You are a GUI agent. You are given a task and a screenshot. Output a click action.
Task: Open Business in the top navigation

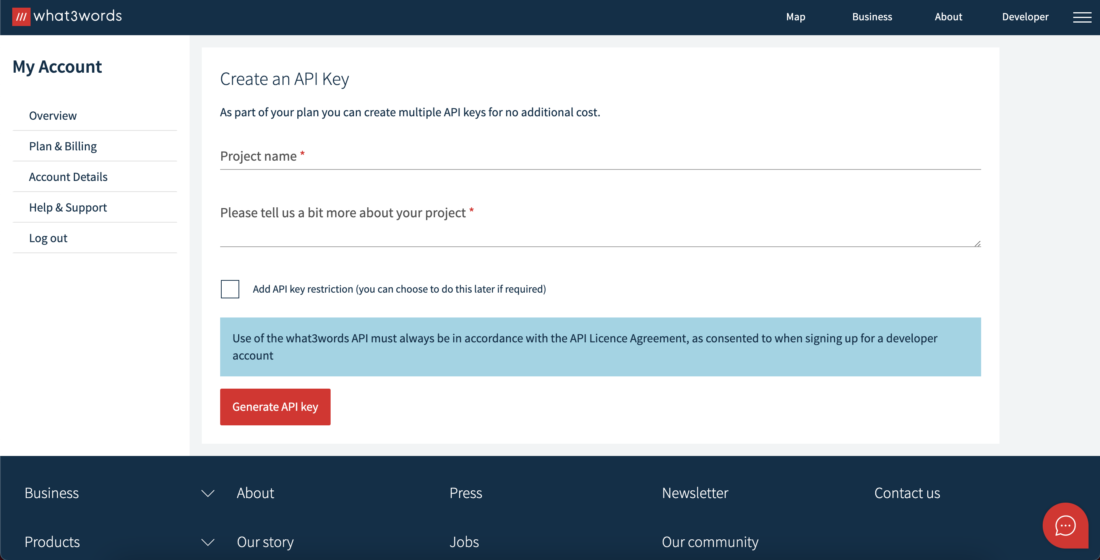(x=872, y=17)
